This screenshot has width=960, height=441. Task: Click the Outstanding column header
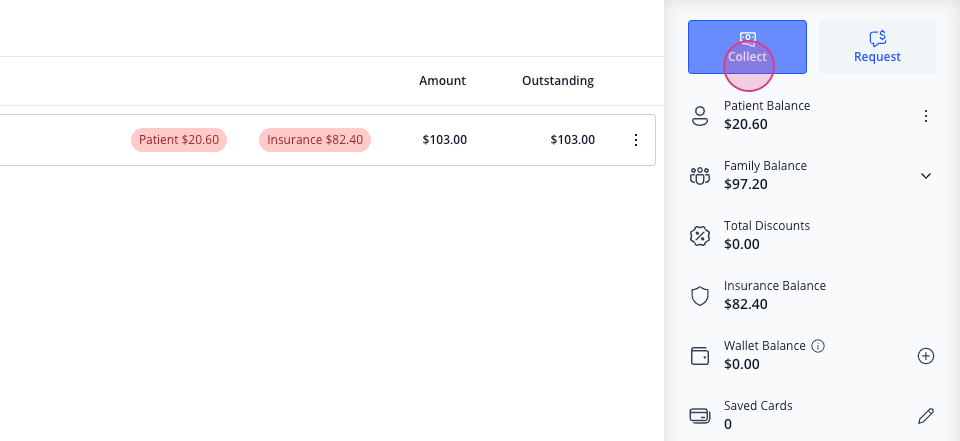(558, 81)
